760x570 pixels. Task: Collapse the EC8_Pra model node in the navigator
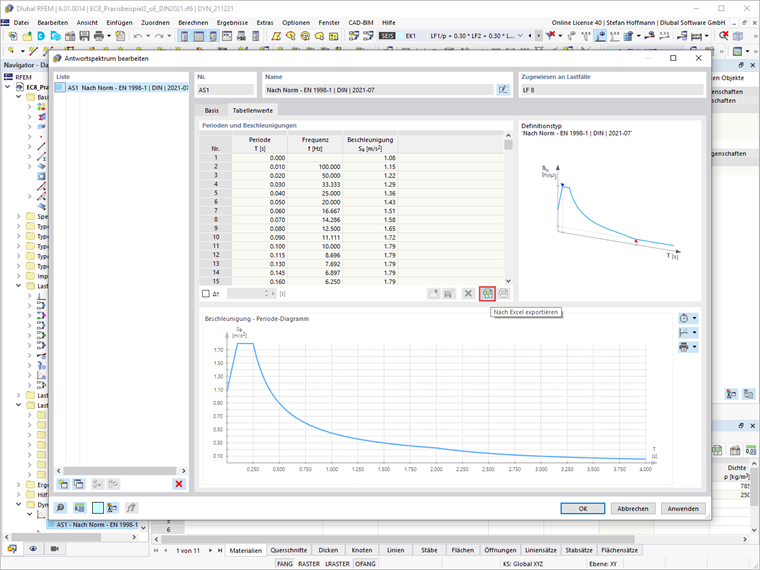click(8, 87)
